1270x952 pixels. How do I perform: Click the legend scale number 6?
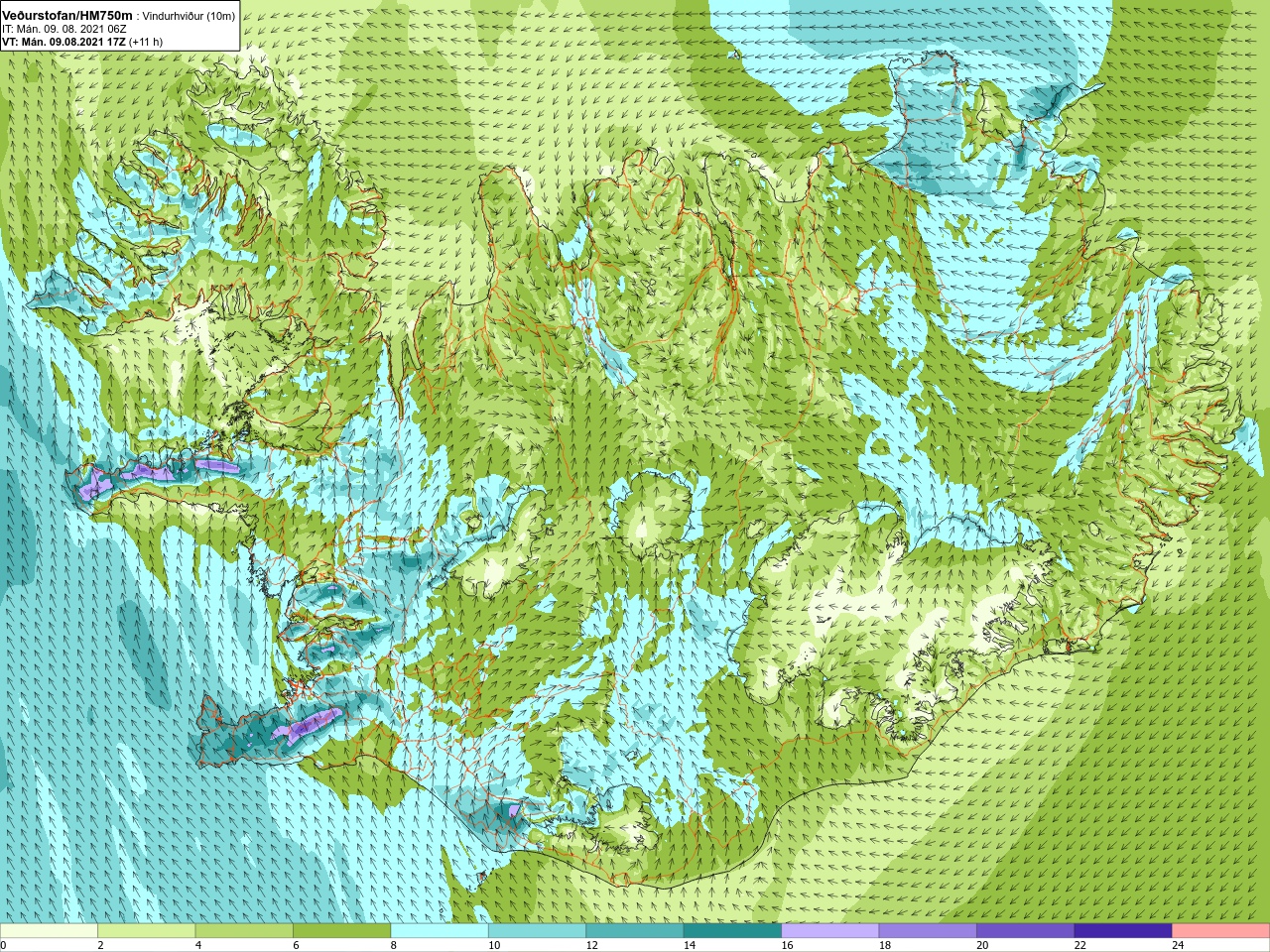[296, 945]
